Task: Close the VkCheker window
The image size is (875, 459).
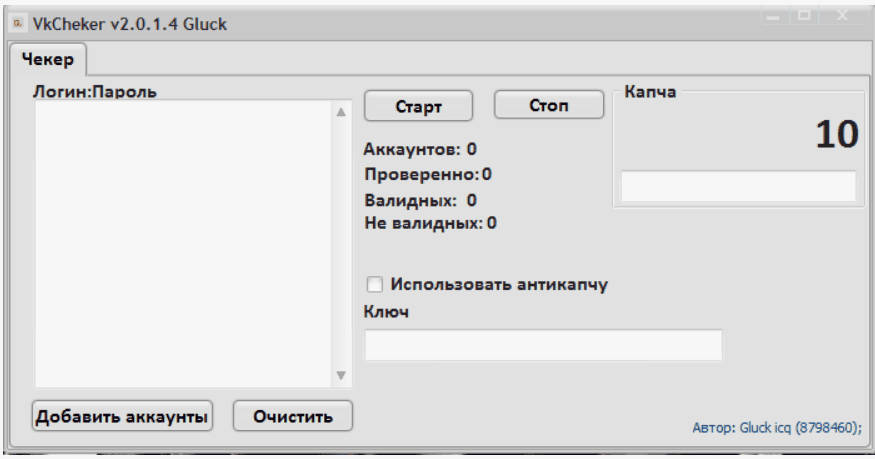Action: (843, 16)
